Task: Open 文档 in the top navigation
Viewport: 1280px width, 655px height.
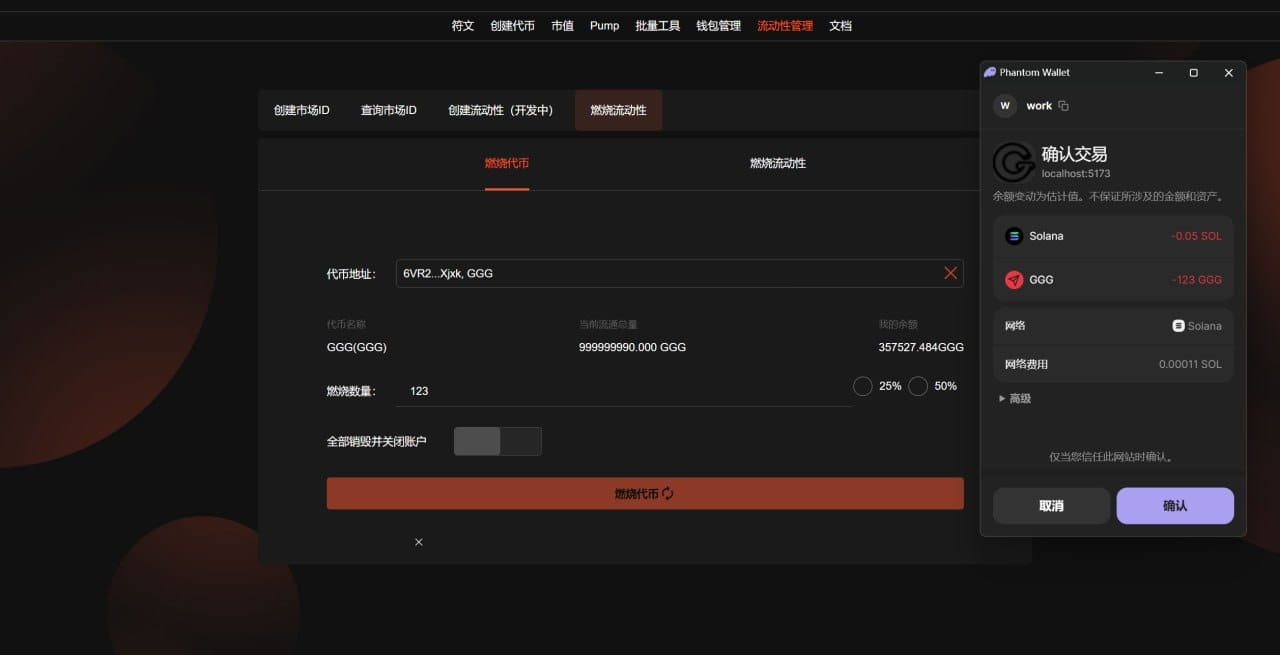Action: 841,26
